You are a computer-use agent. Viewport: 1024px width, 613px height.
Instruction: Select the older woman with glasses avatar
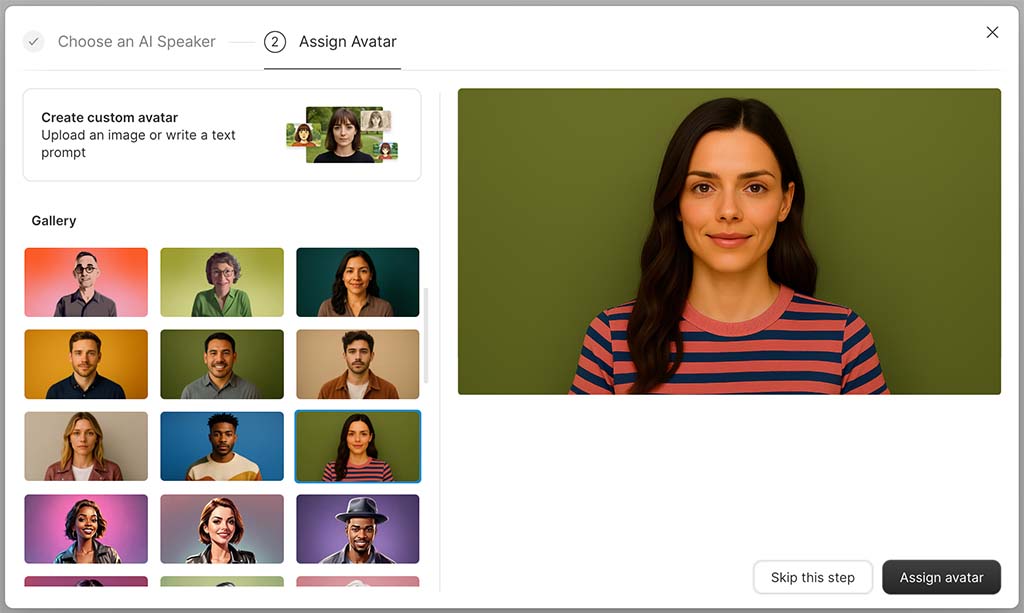tap(221, 282)
